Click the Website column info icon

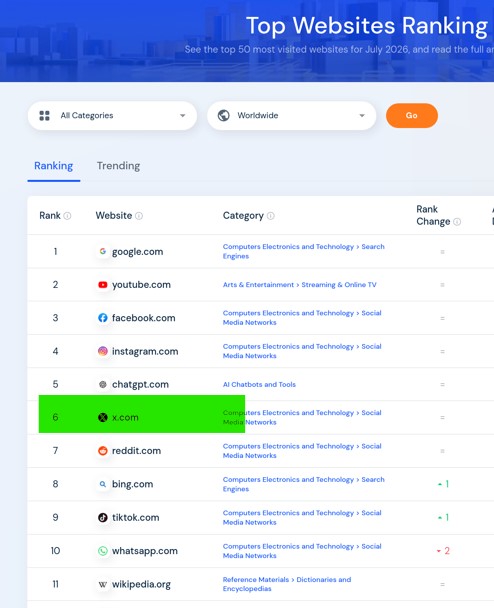[x=139, y=216]
